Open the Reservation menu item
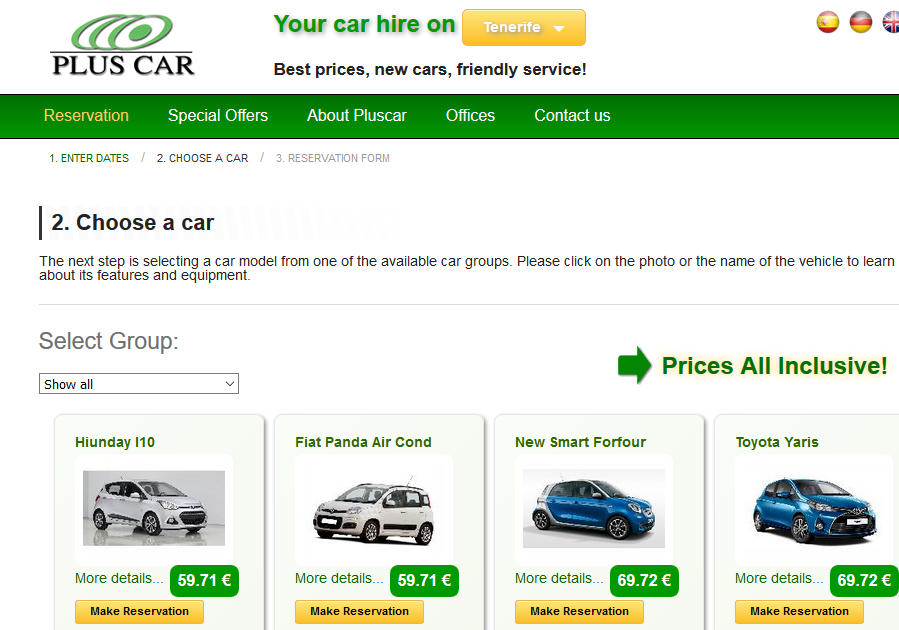899x630 pixels. pyautogui.click(x=86, y=115)
